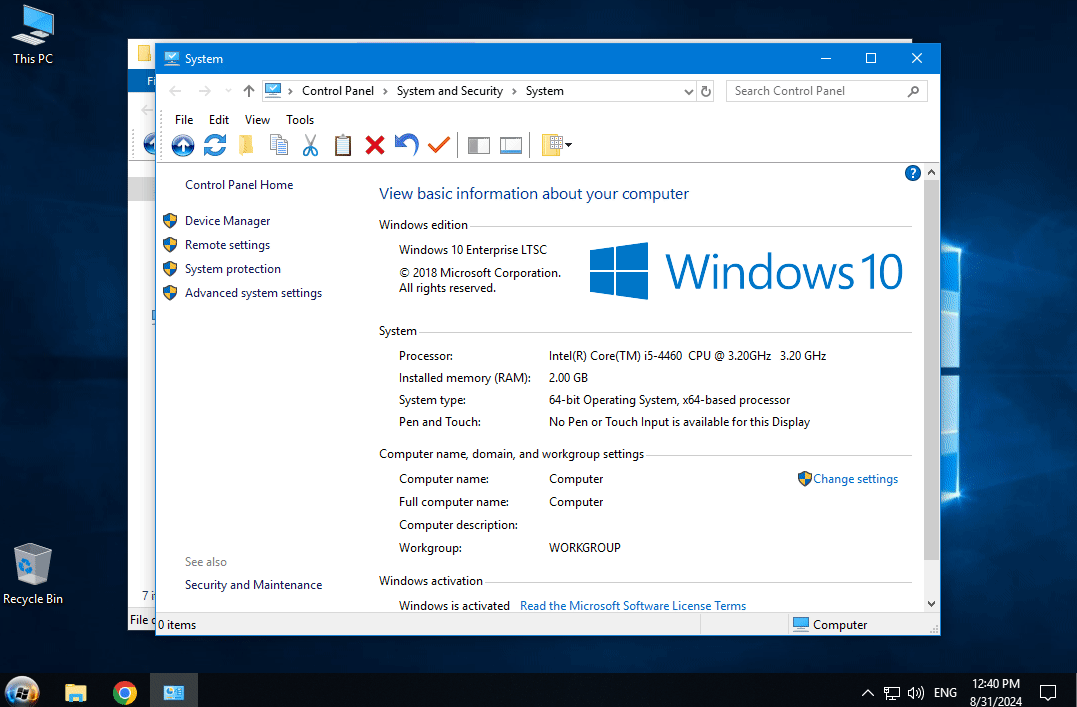Toggle the navigation pane icon

click(x=479, y=145)
